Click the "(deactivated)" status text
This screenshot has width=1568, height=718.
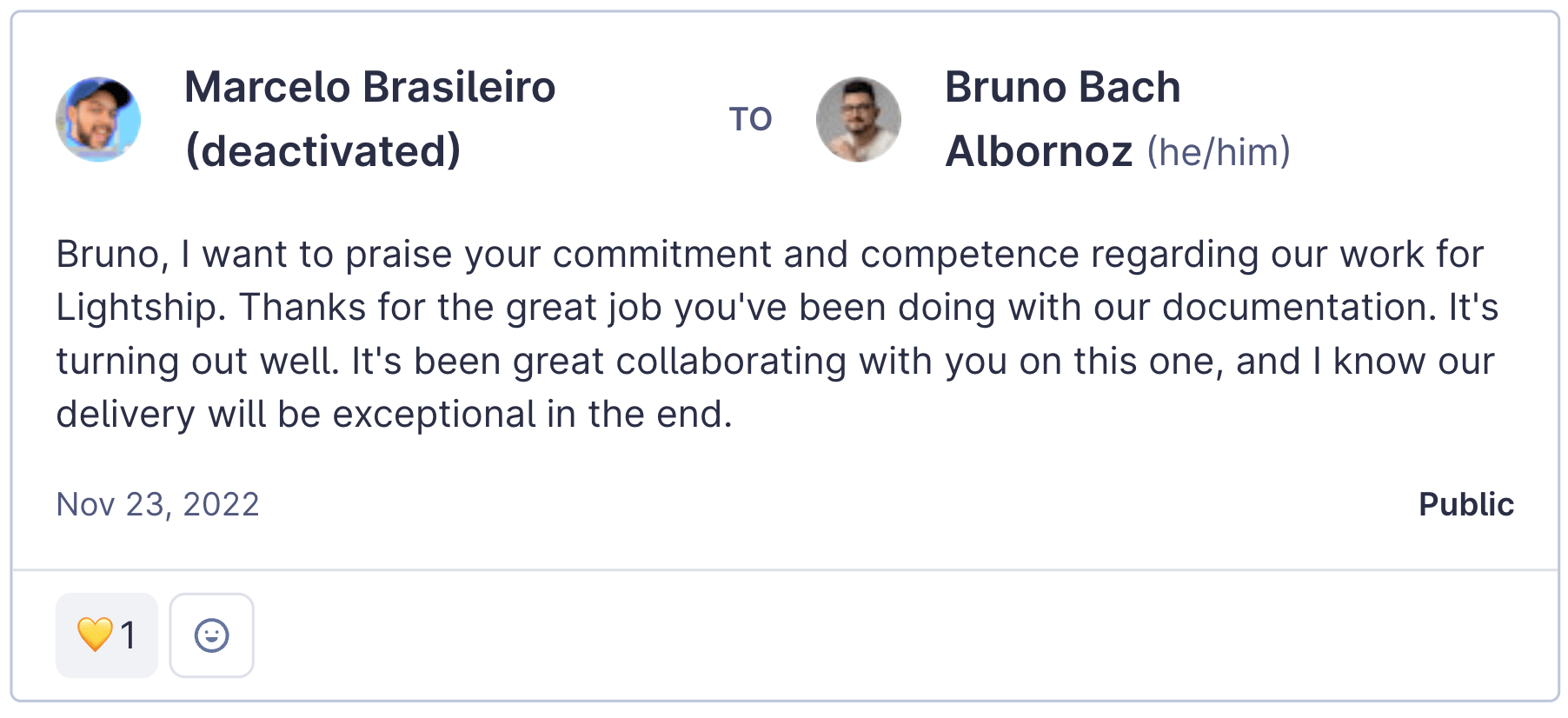point(323,151)
